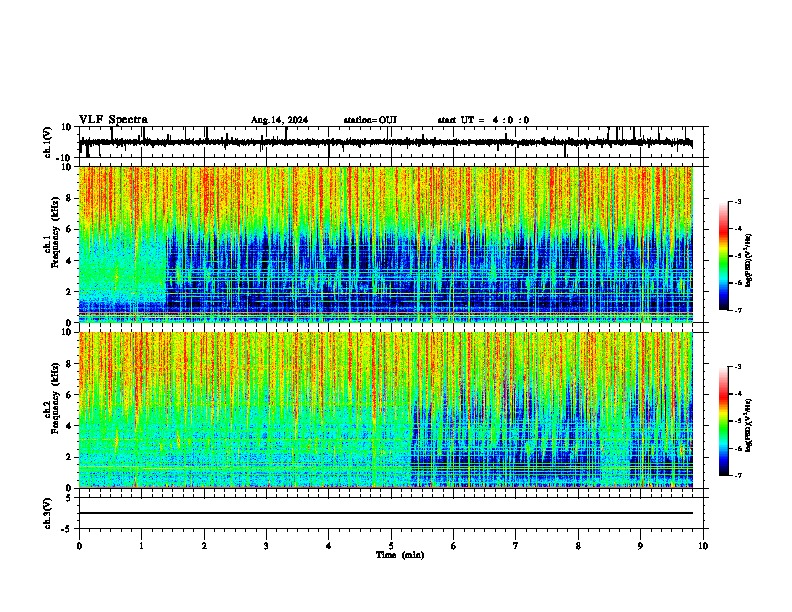Click the ch.2 spectrogram color bar
This screenshot has width=792, height=612.
[x=724, y=421]
